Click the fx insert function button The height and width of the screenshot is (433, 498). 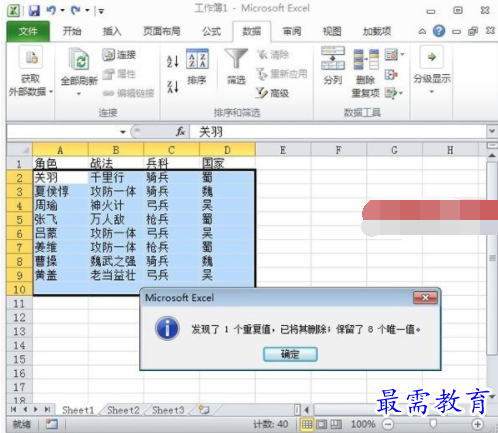[x=180, y=132]
